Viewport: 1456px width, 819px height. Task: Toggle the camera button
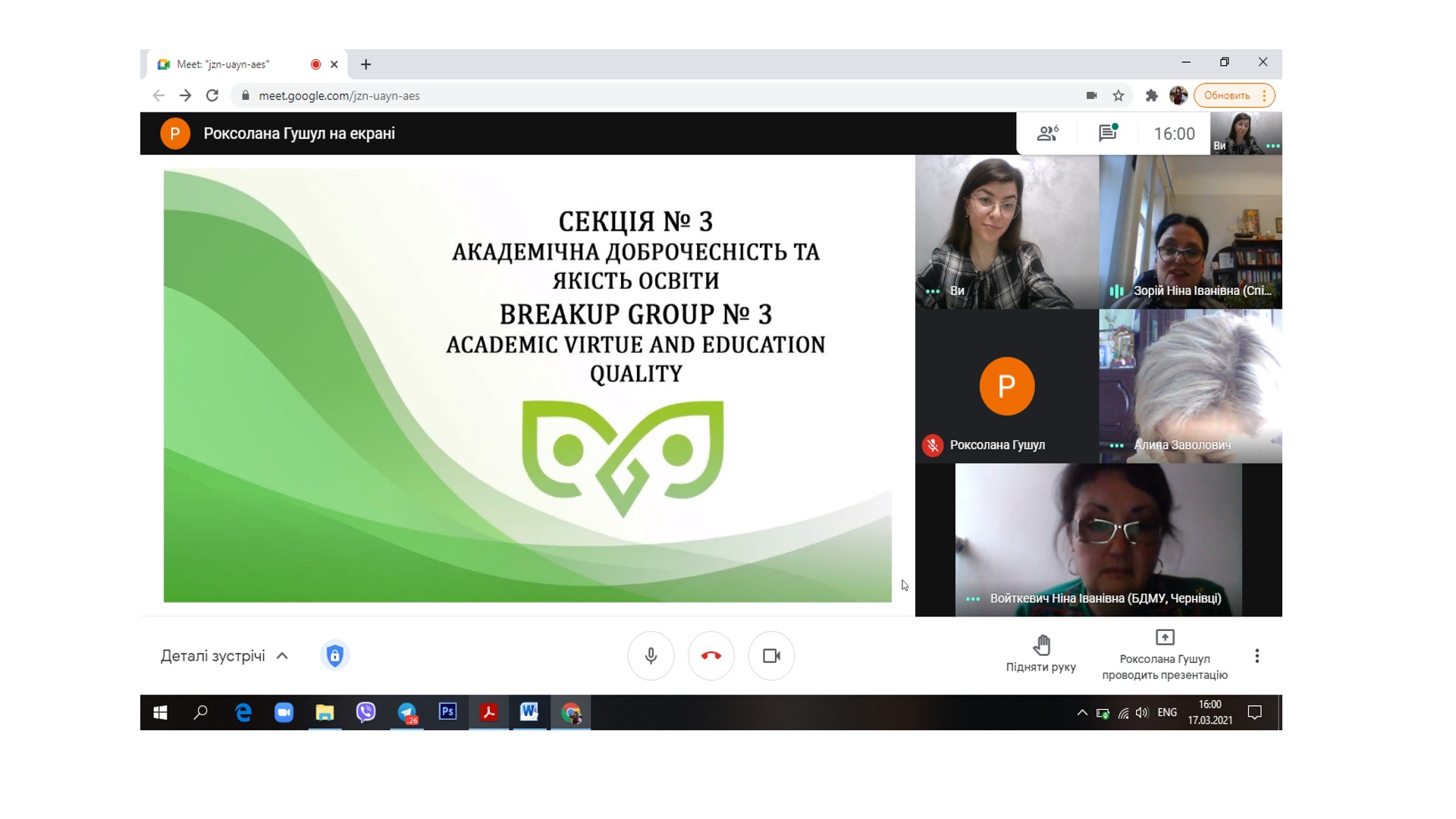(x=771, y=656)
